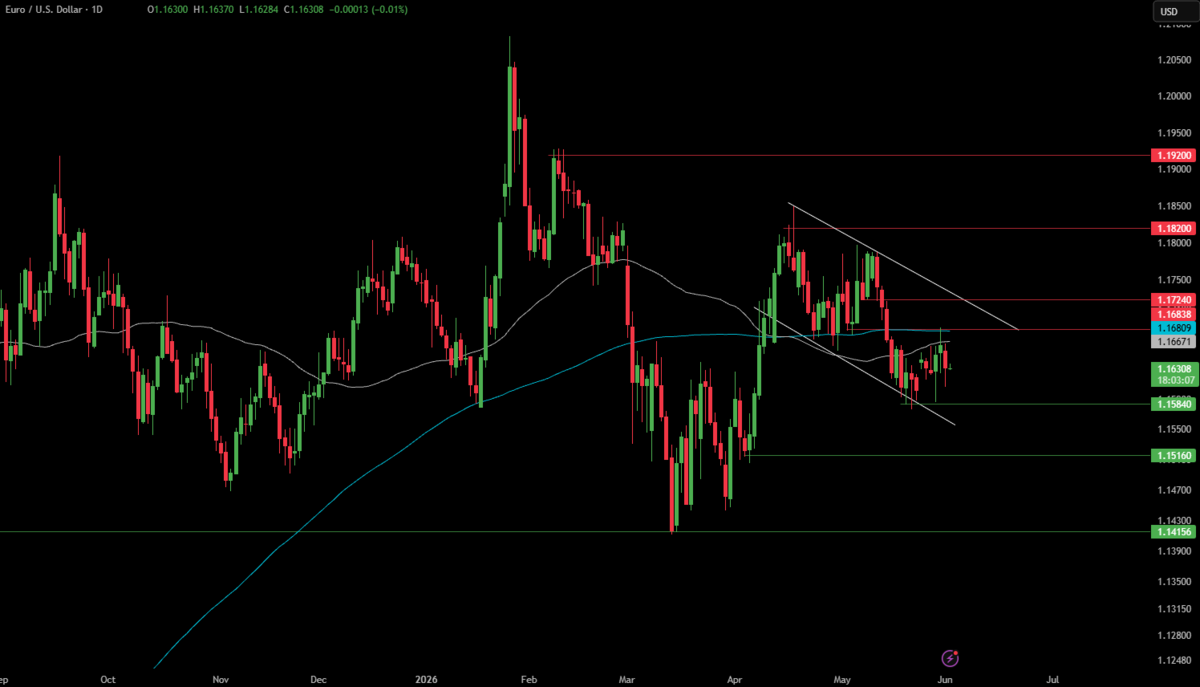
Task: Click the 1.16308 current price label
Action: [x=1173, y=369]
